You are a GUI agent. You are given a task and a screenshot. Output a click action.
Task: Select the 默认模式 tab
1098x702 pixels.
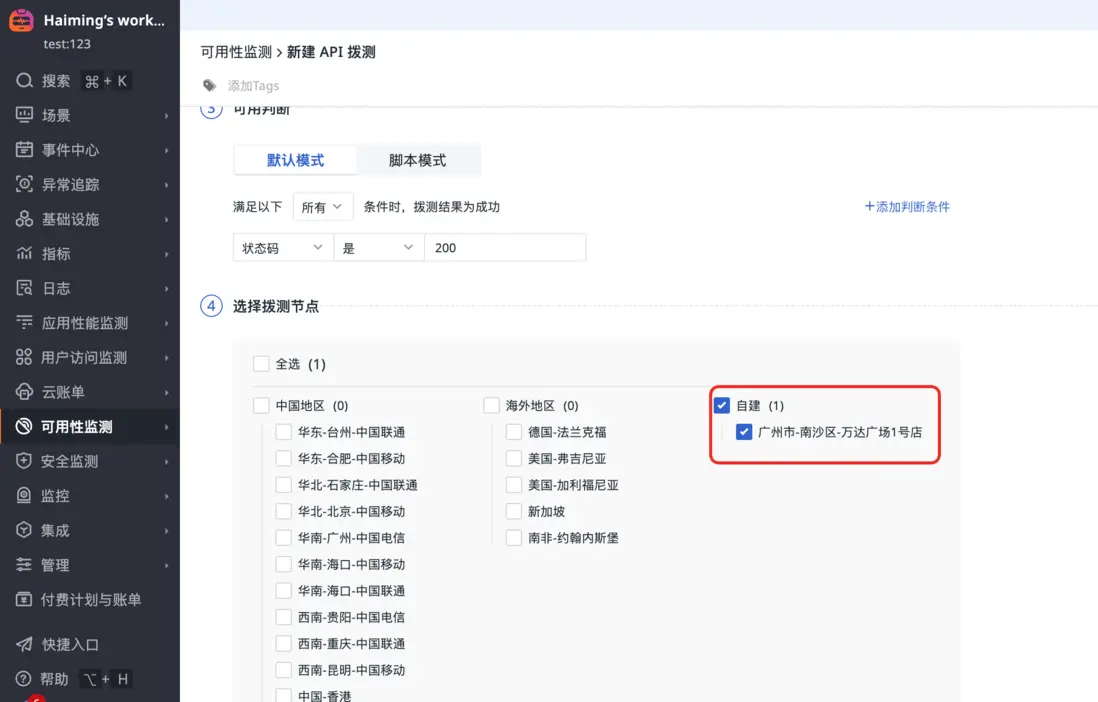pyautogui.click(x=296, y=160)
